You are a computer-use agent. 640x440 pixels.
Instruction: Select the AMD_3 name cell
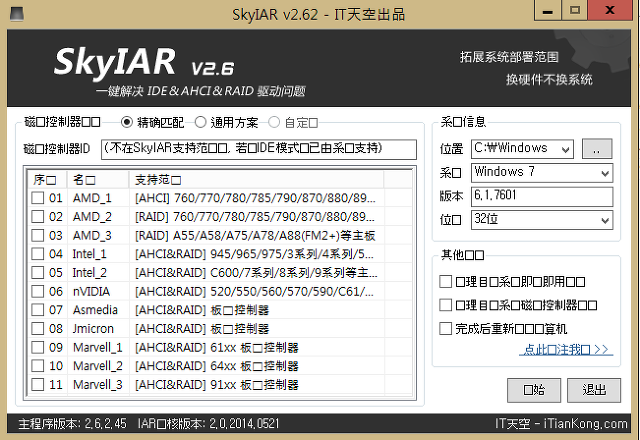[92, 235]
